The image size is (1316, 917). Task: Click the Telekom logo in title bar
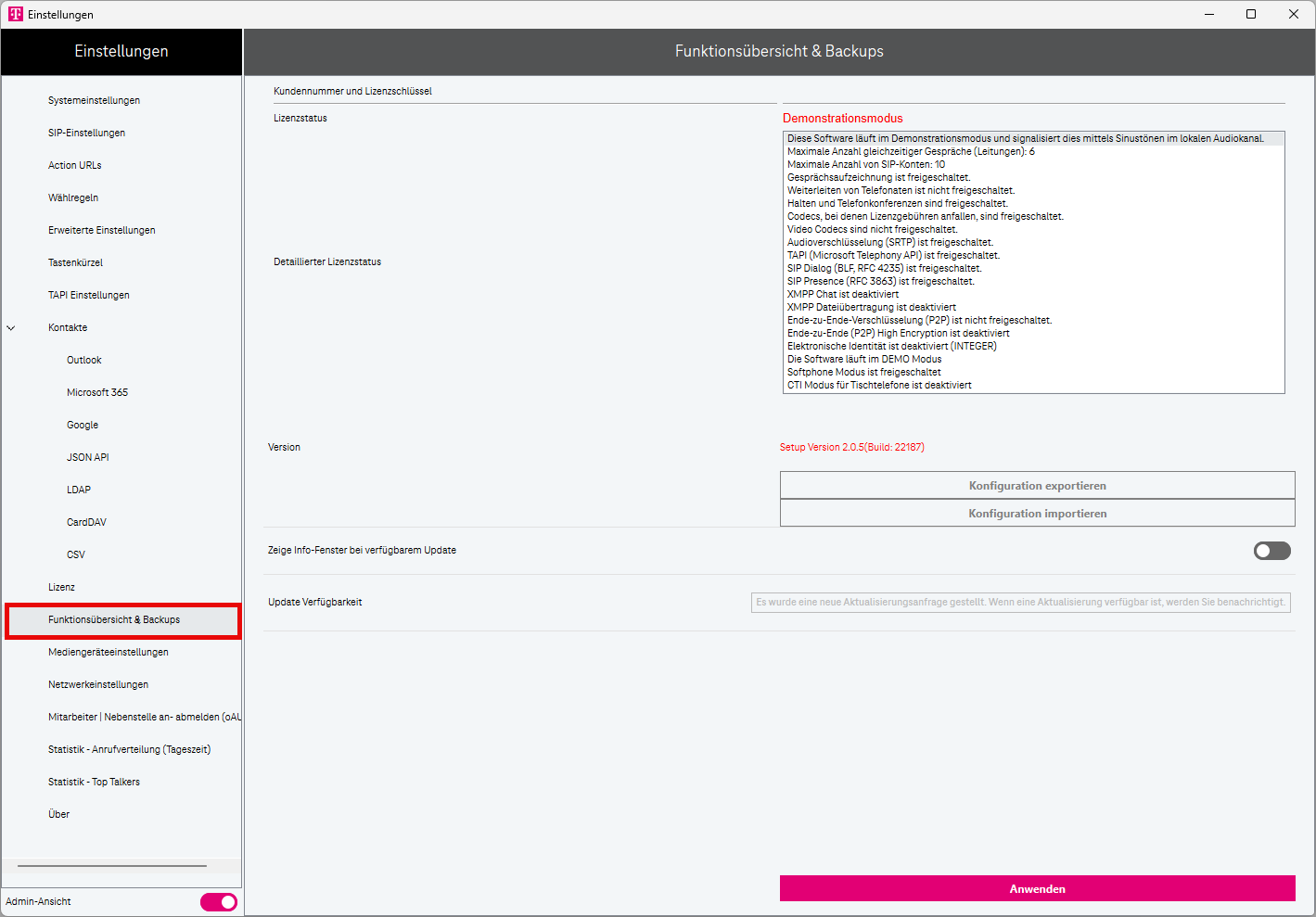tap(16, 14)
